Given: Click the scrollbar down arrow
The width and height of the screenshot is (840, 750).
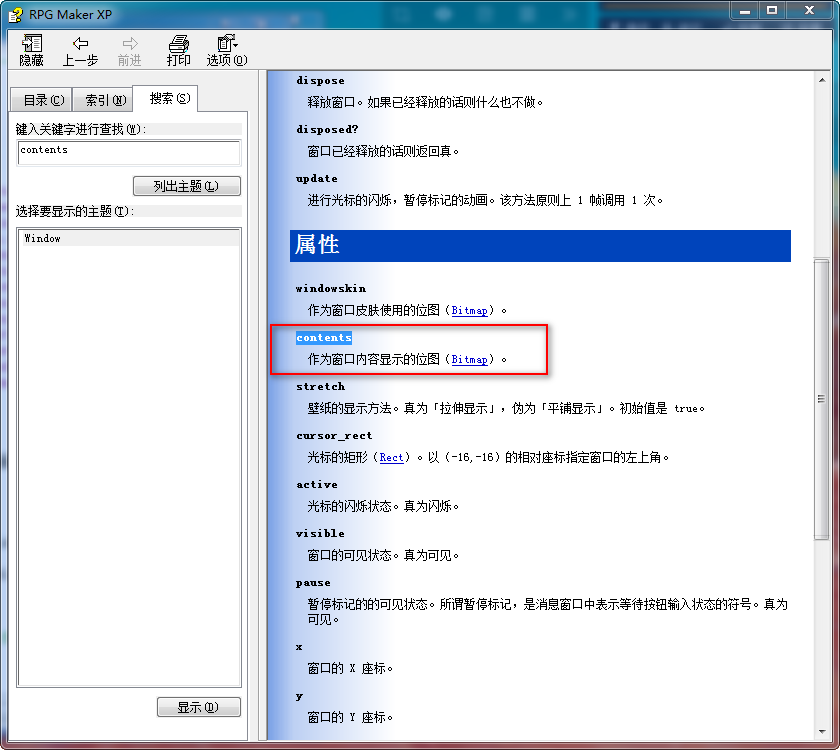Looking at the screenshot, I should point(822,732).
